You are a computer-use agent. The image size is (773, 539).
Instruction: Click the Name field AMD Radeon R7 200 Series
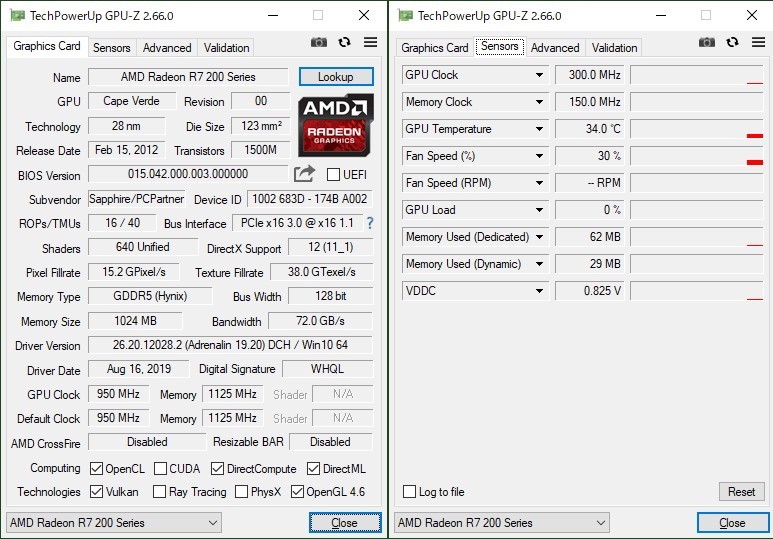(188, 77)
